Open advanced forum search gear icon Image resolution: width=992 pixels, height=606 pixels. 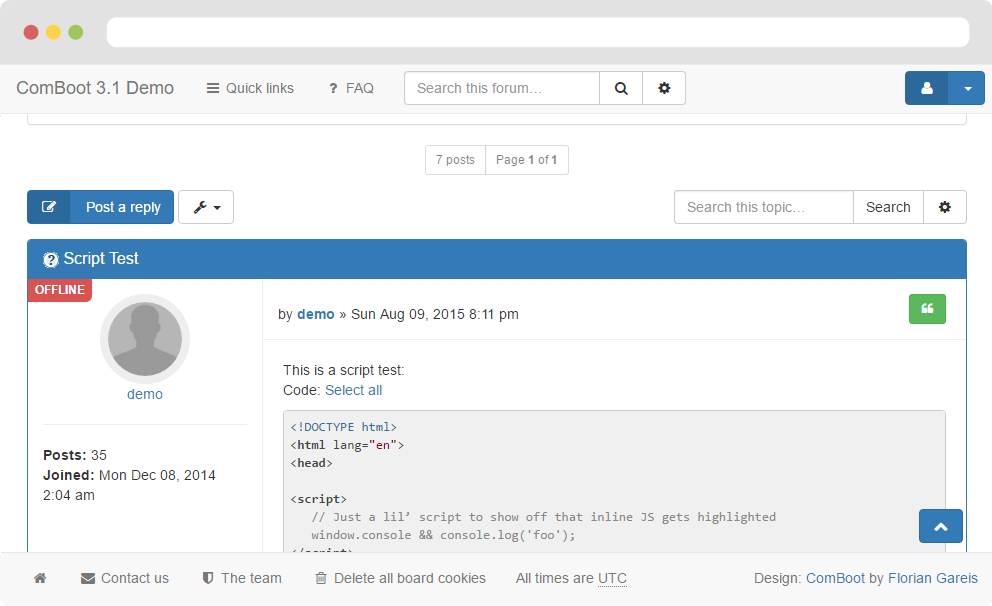click(664, 88)
